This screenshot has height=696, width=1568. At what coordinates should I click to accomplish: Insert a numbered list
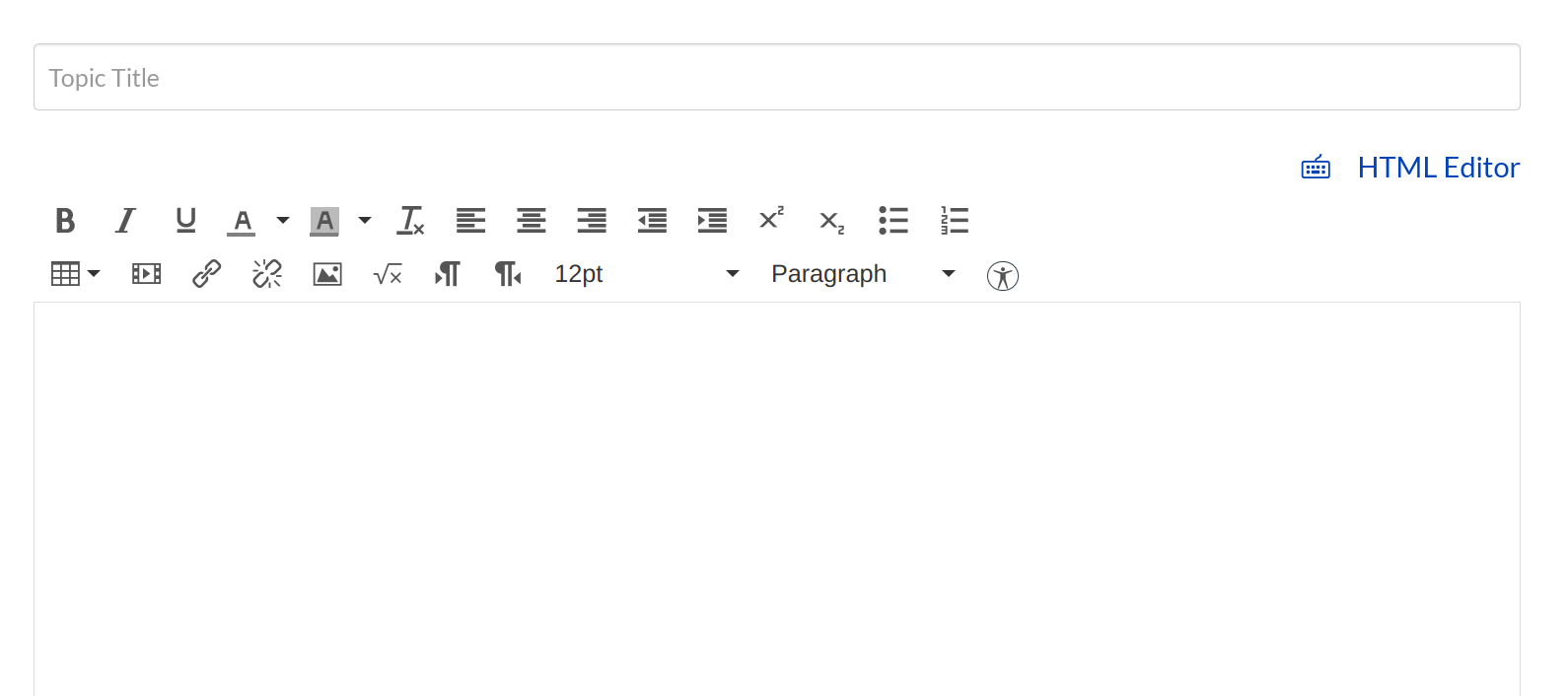955,221
